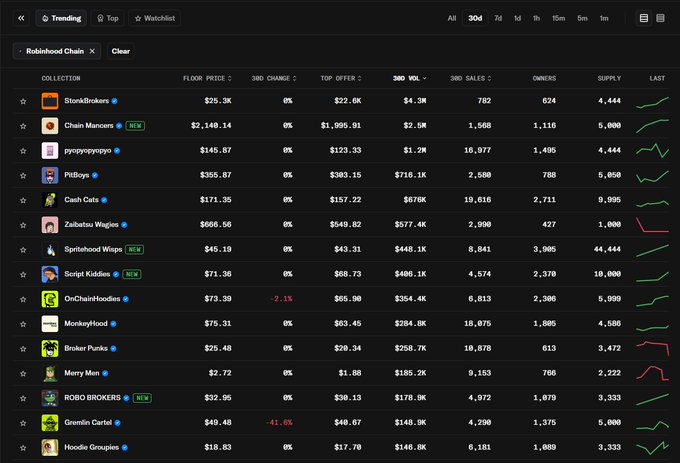
Task: Sort by 30D Vol column
Action: (409, 78)
